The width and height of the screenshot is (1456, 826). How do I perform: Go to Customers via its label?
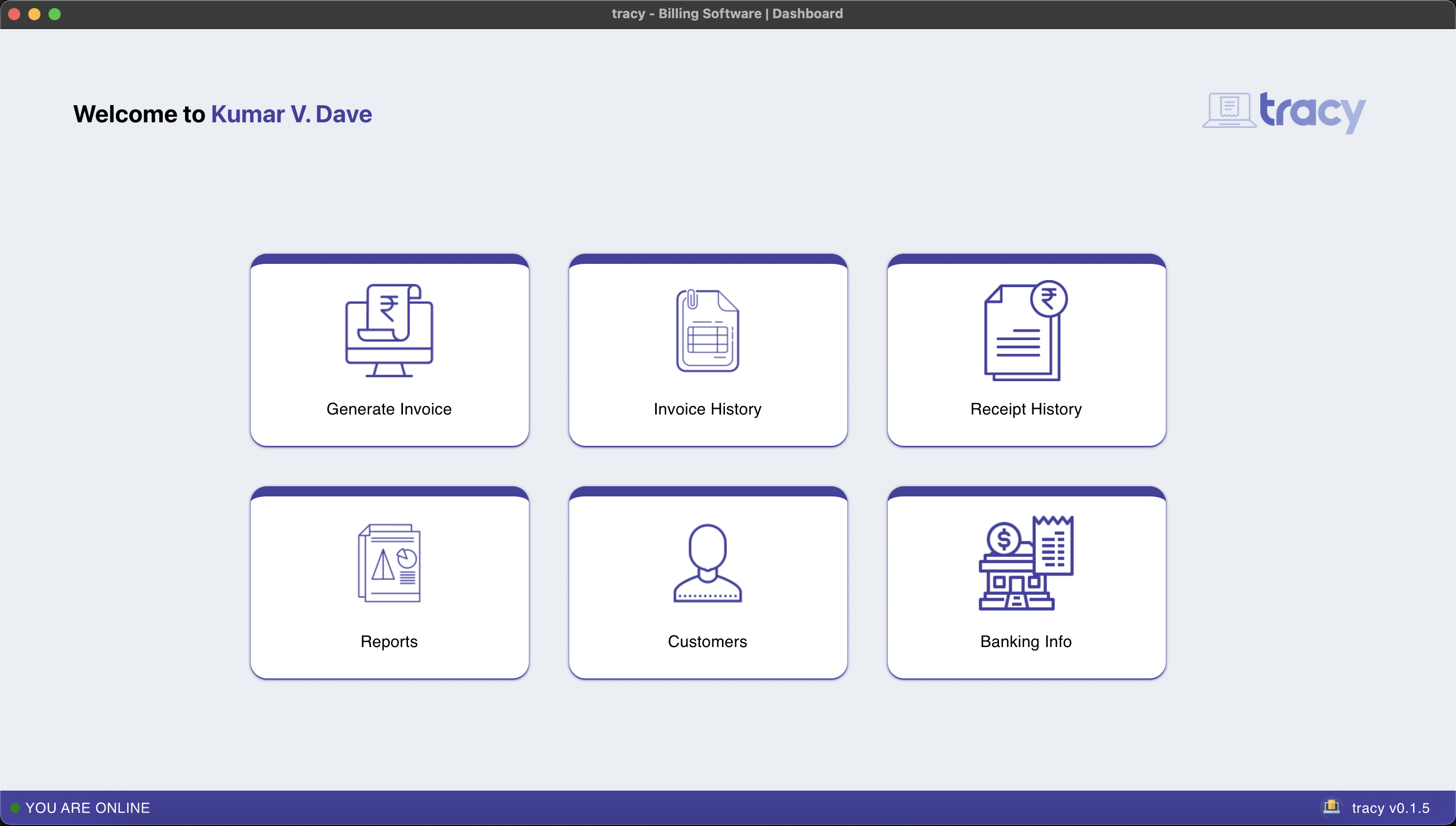click(x=707, y=641)
